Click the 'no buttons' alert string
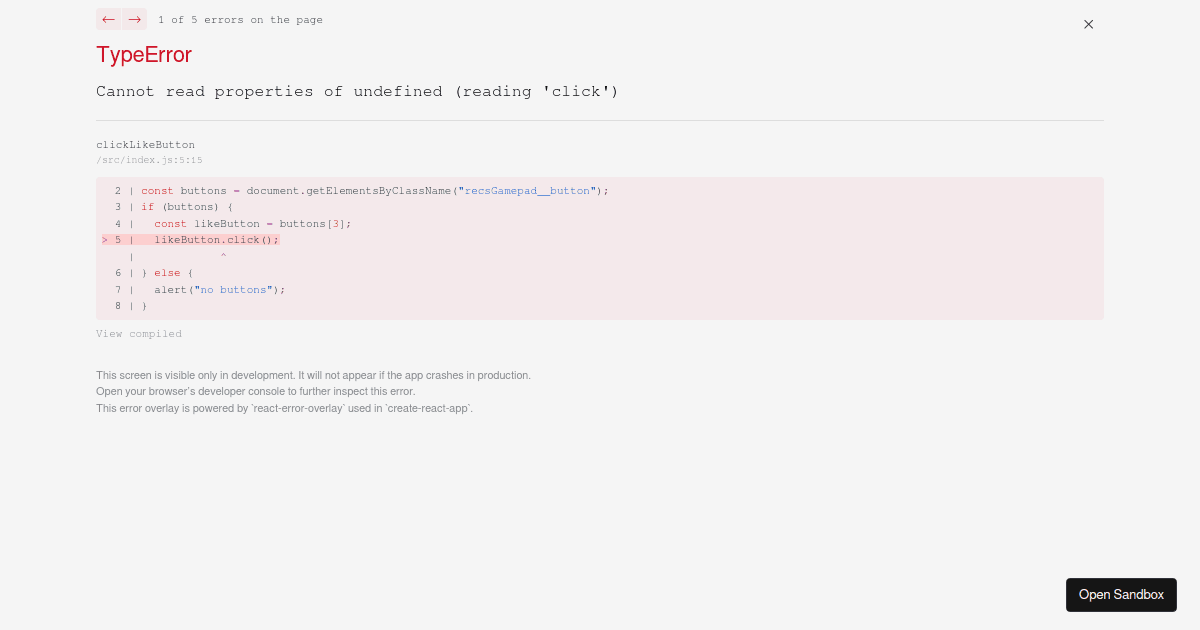 click(233, 290)
